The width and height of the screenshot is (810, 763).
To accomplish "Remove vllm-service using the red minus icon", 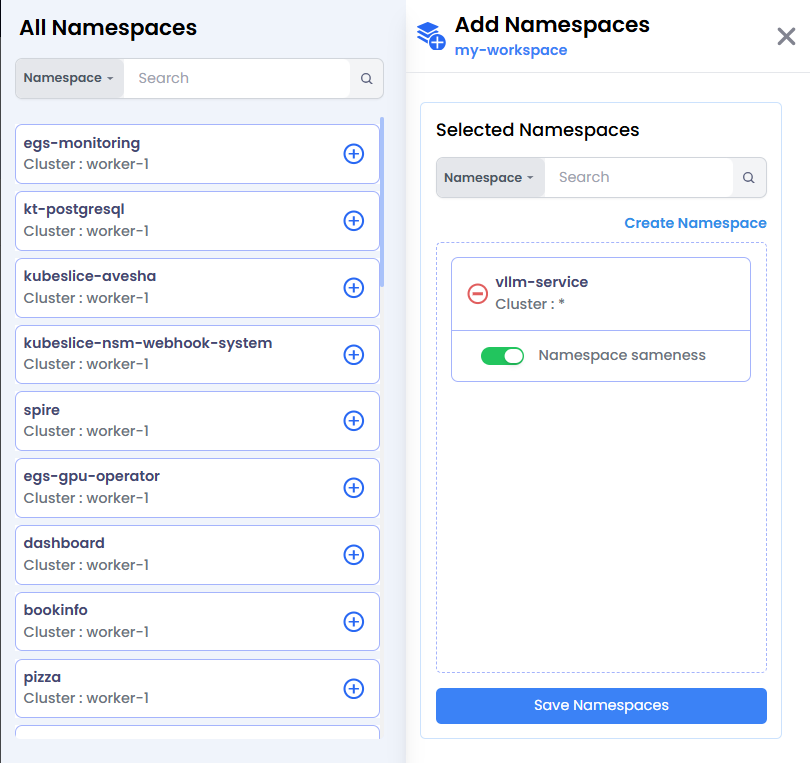I will pyautogui.click(x=478, y=293).
